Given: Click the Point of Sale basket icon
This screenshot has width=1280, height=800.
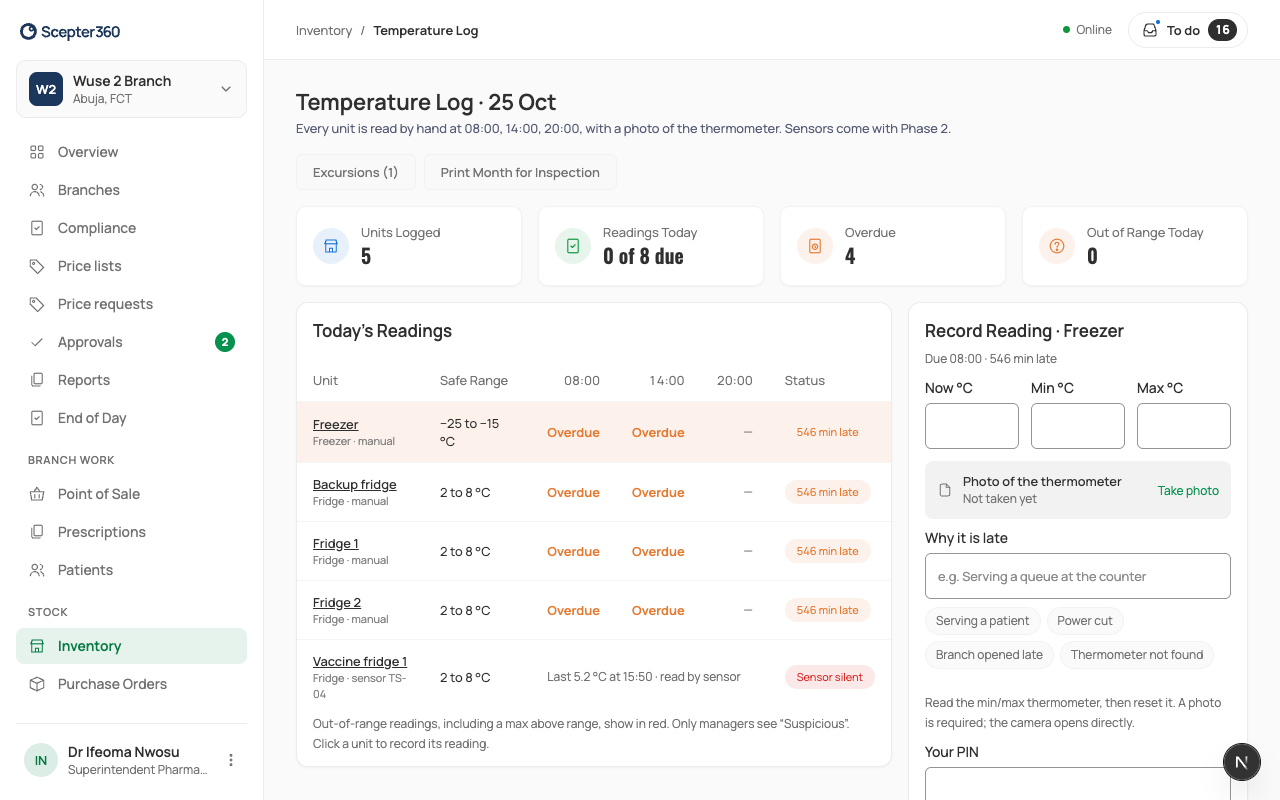Looking at the screenshot, I should [37, 494].
